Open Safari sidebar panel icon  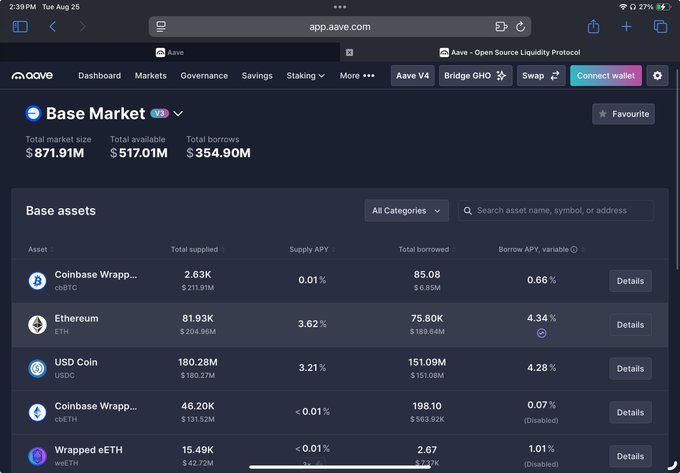tap(20, 27)
